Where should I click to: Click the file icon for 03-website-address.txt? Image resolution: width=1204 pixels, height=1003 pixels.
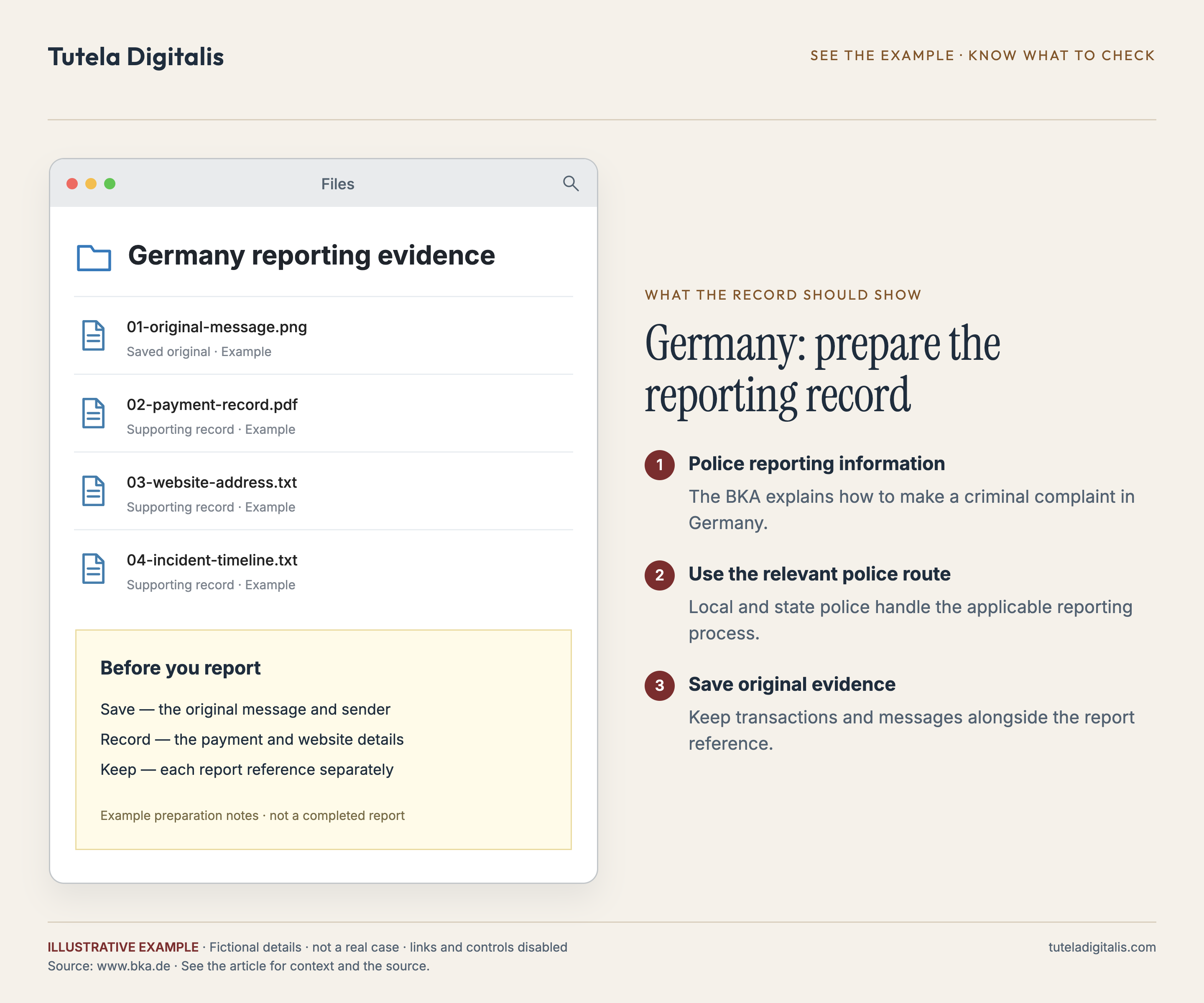(94, 491)
